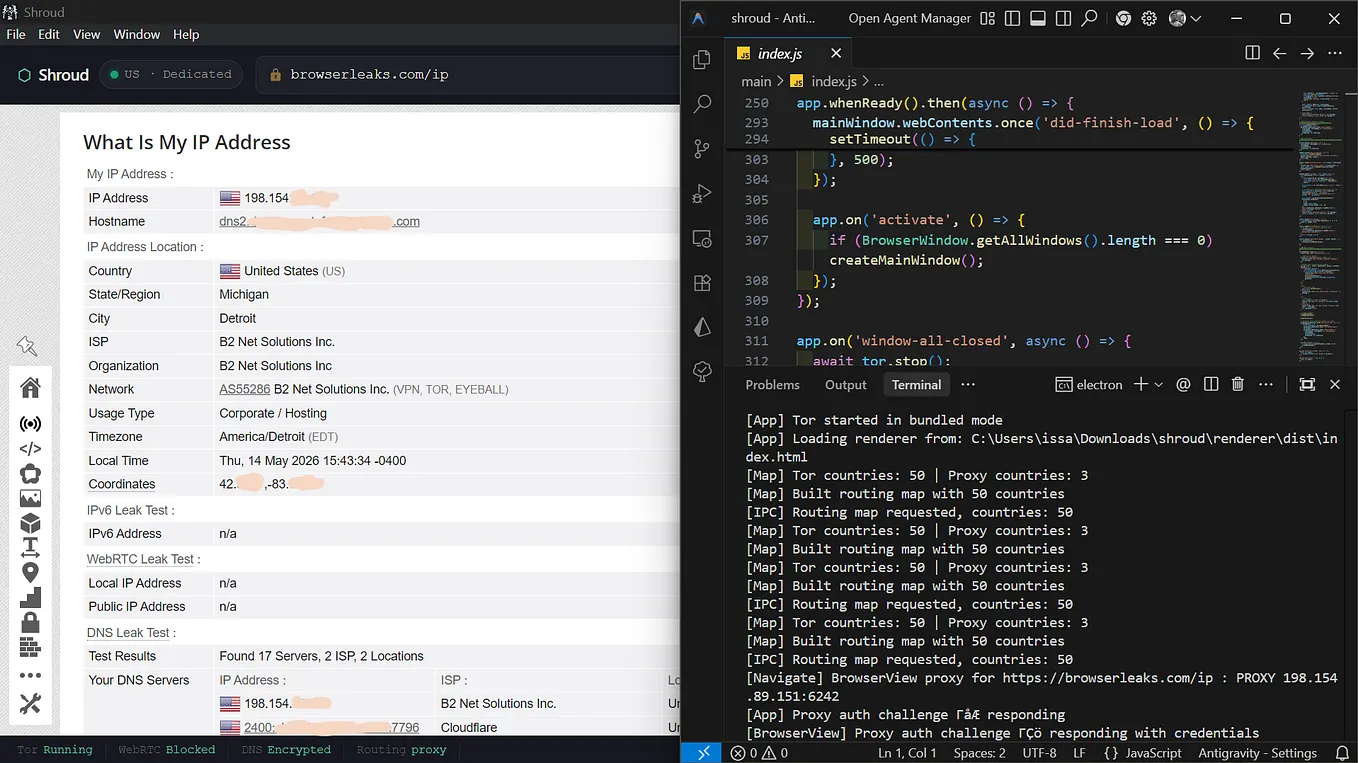Viewport: 1358px width, 763px height.
Task: Open the Explorer panel in activity bar
Action: 702,59
